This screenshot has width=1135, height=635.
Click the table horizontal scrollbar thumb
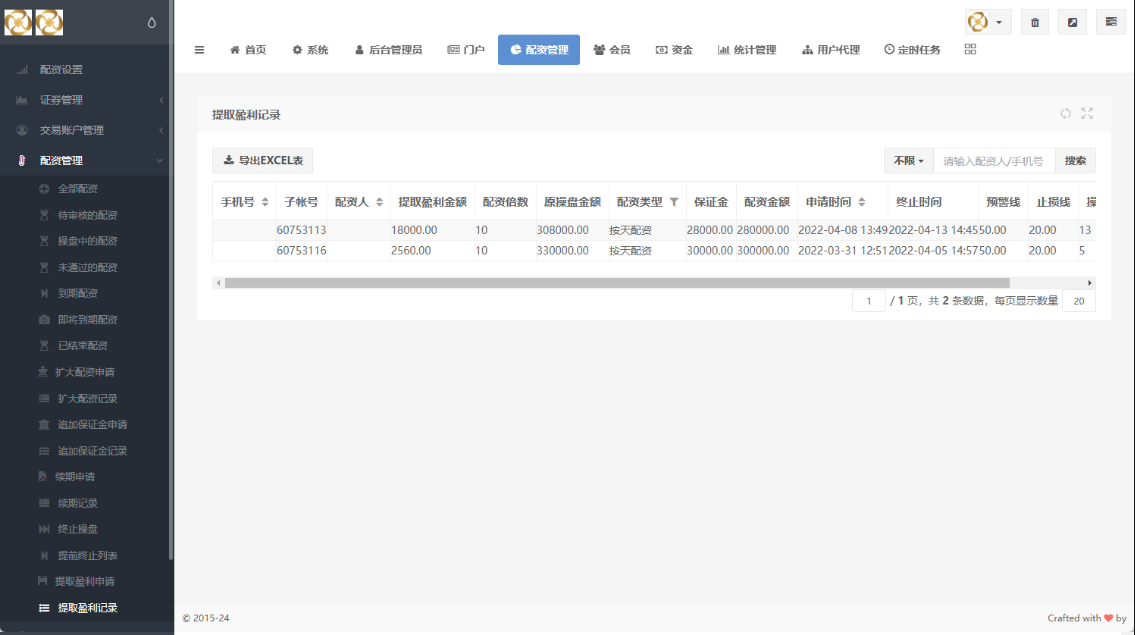pyautogui.click(x=617, y=283)
